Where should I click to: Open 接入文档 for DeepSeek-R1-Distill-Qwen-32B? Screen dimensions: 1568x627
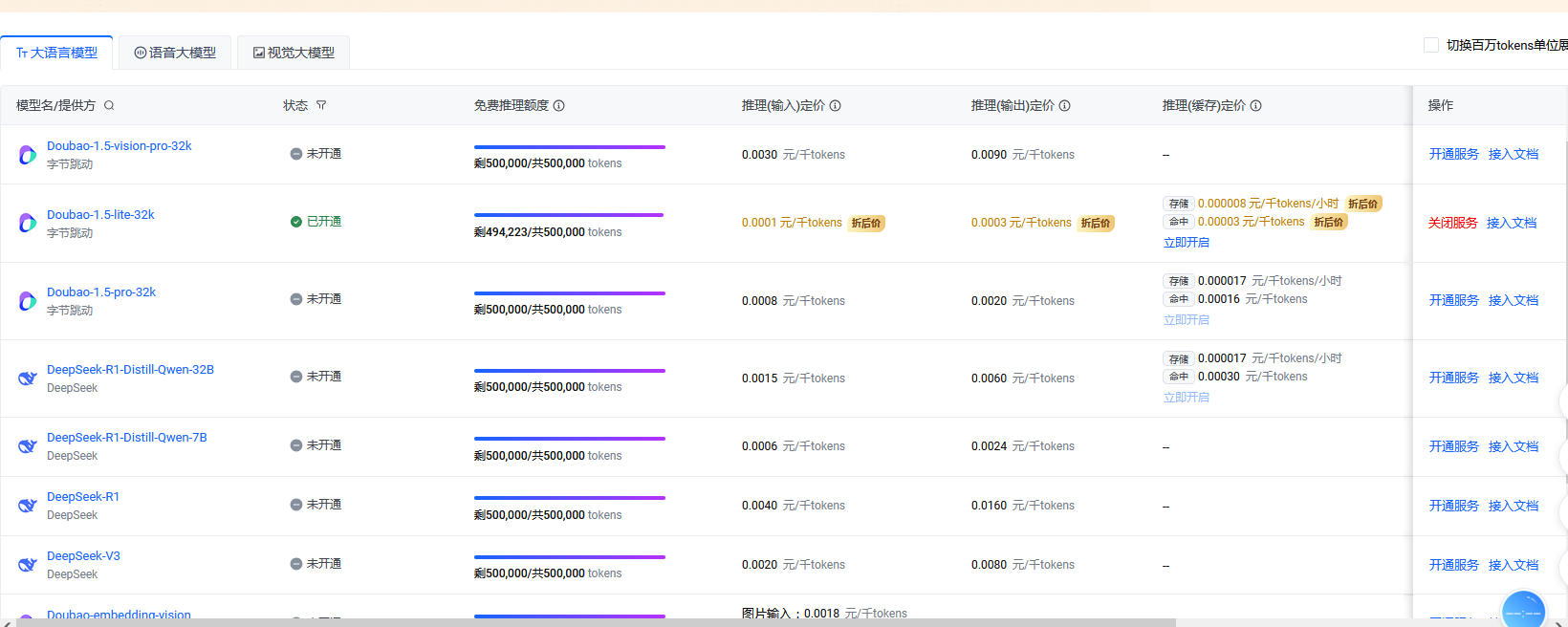1514,378
